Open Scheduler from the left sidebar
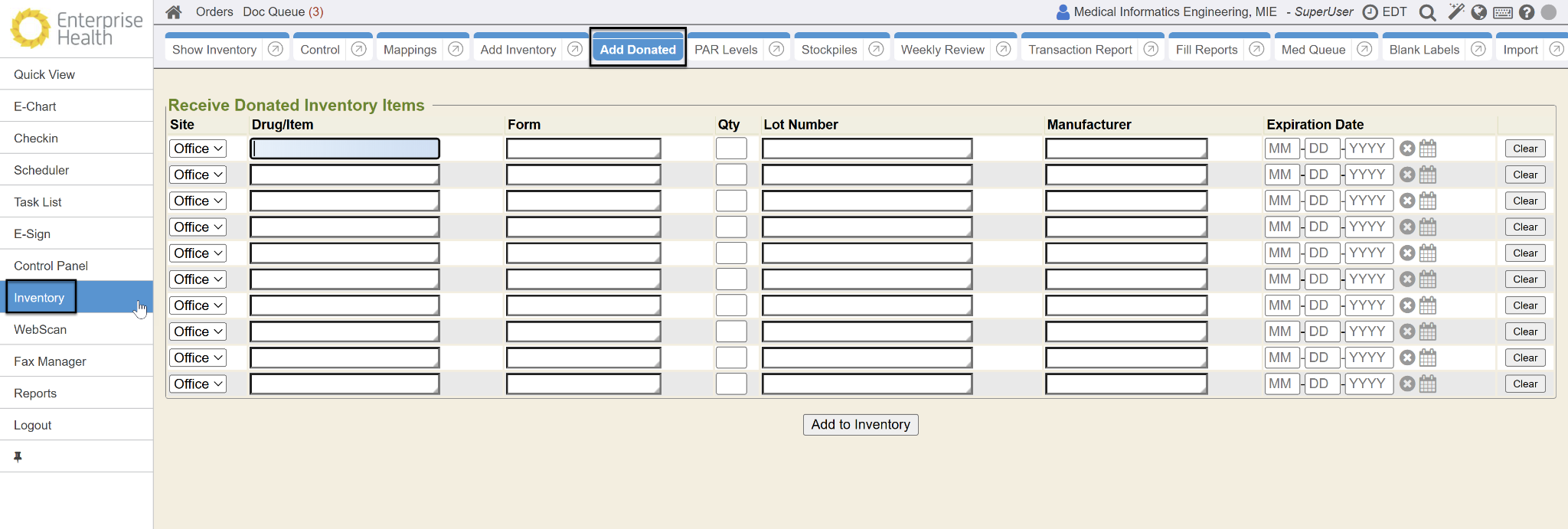Viewport: 1568px width, 529px height. (x=41, y=170)
